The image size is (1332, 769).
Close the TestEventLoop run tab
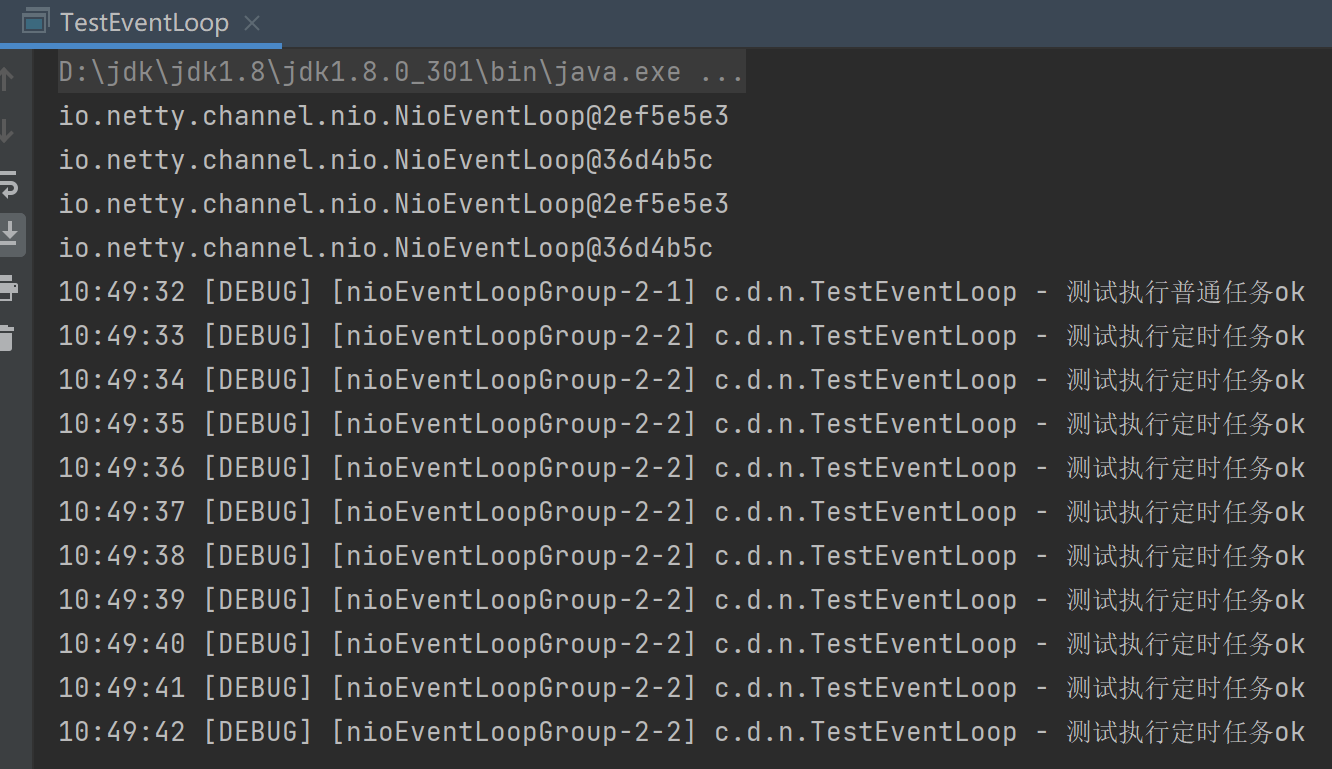tap(252, 22)
